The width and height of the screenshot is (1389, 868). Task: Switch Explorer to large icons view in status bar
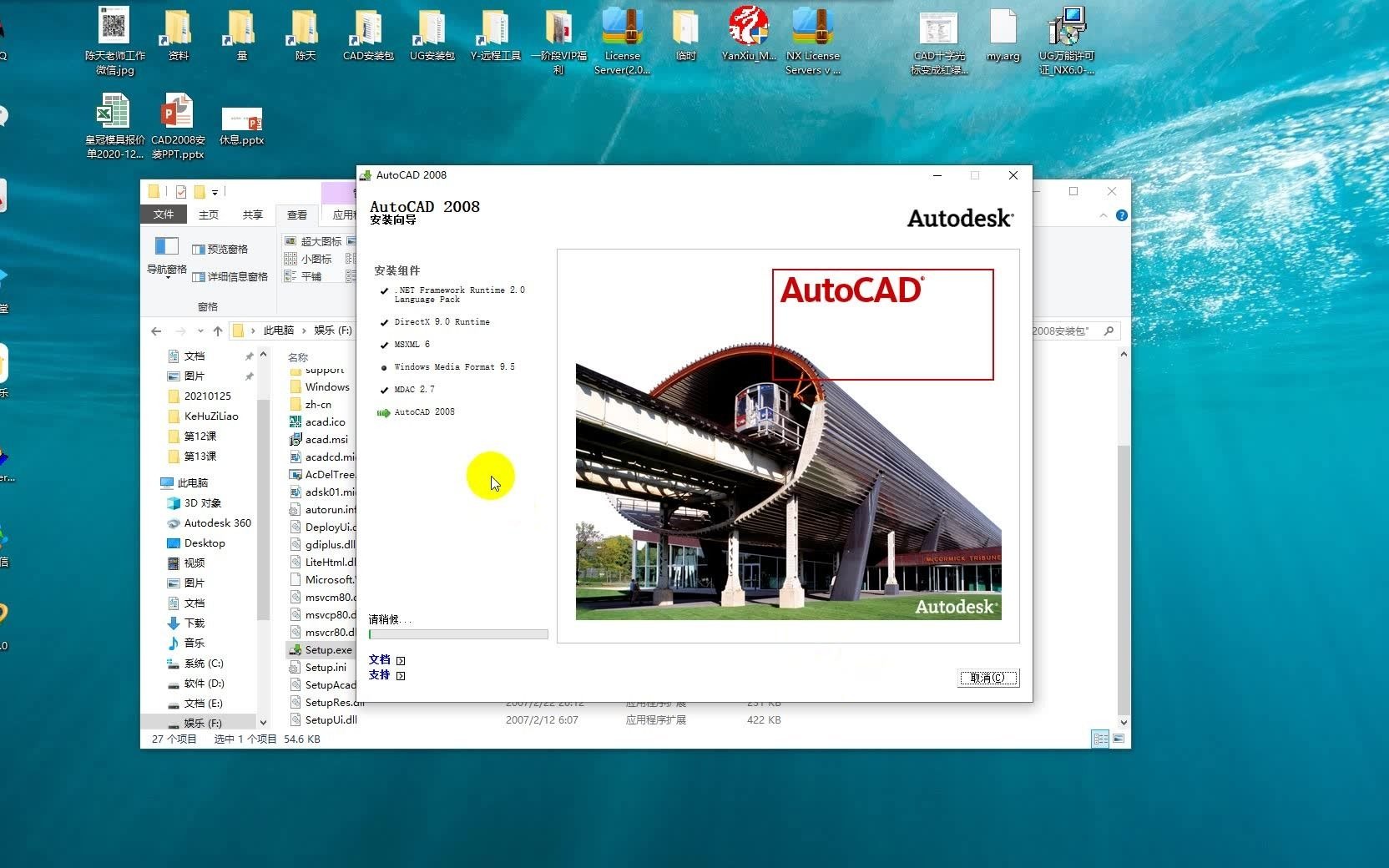1119,739
